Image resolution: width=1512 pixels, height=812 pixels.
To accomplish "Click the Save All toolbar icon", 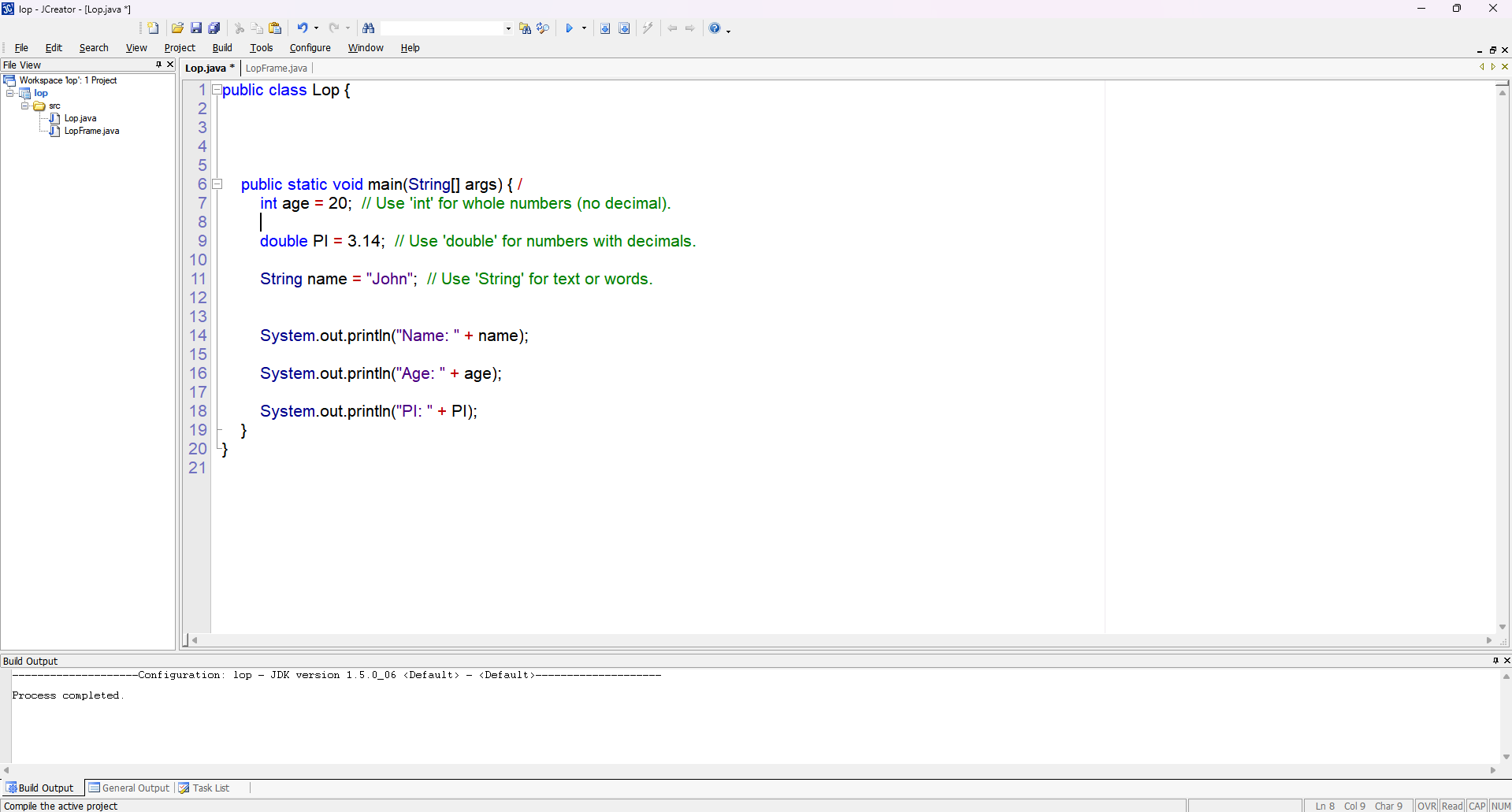I will point(214,28).
